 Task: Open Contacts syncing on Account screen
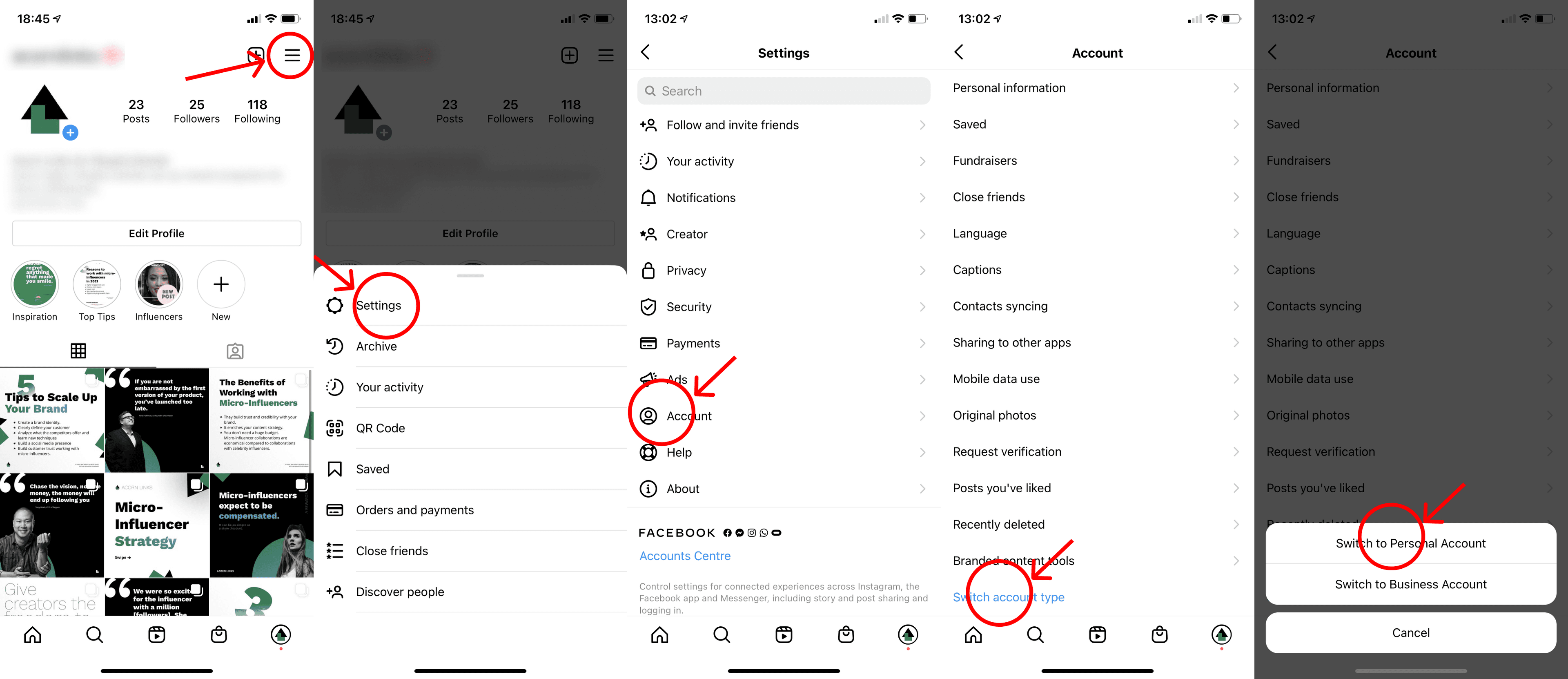tap(1097, 306)
